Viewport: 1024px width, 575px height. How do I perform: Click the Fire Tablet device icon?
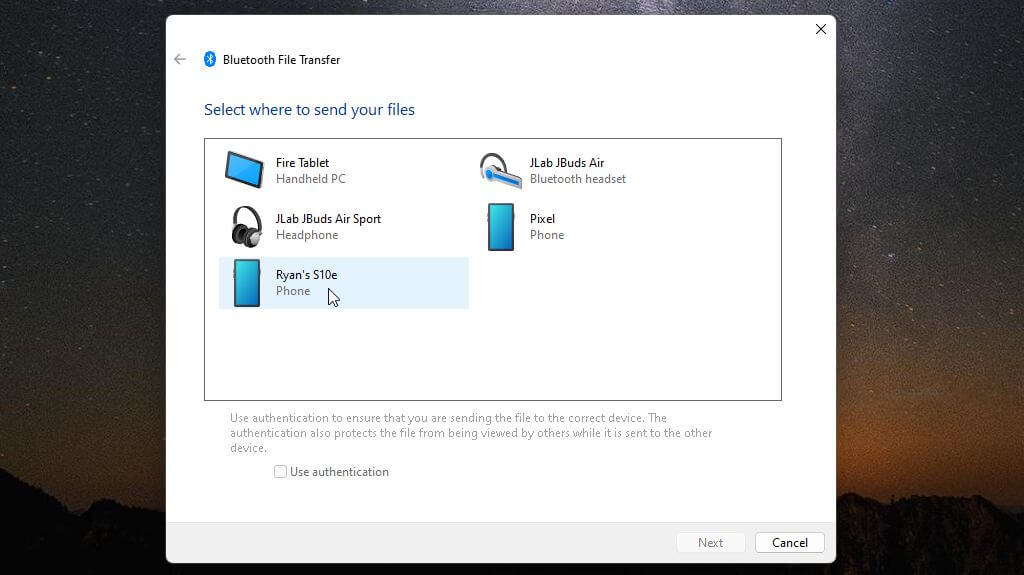pyautogui.click(x=244, y=170)
